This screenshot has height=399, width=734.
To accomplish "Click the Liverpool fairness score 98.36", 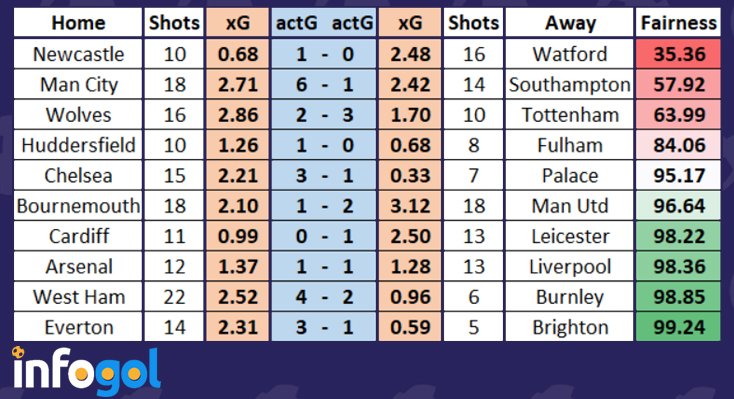I will (678, 266).
